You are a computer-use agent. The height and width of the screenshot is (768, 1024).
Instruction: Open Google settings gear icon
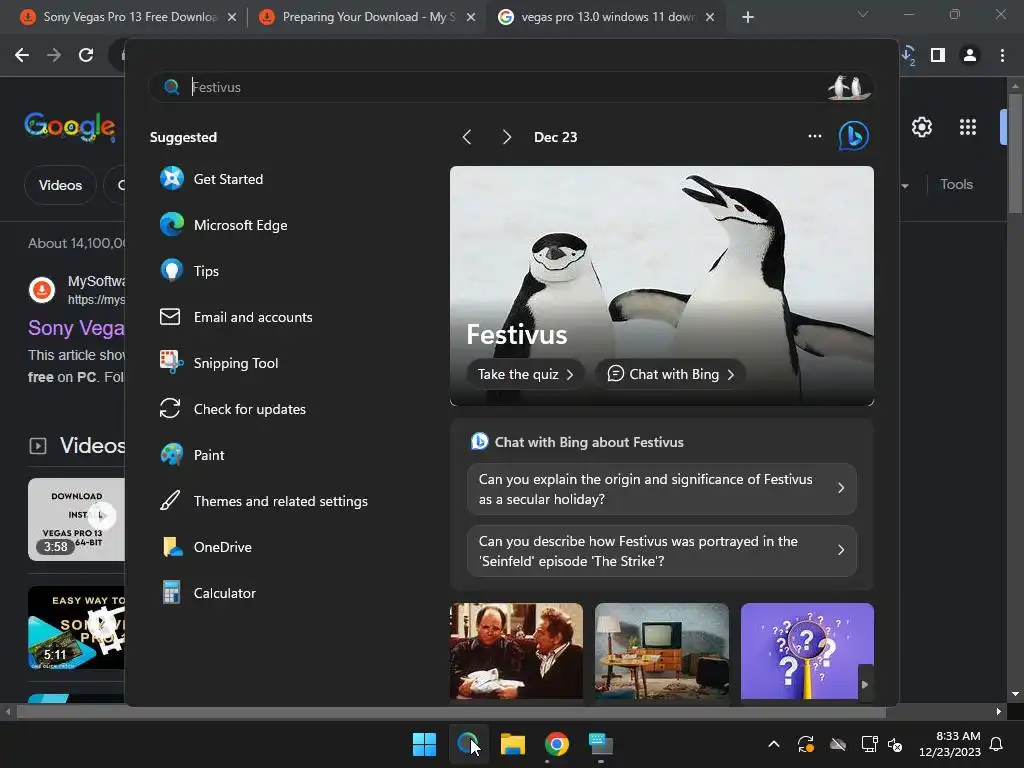pos(921,127)
